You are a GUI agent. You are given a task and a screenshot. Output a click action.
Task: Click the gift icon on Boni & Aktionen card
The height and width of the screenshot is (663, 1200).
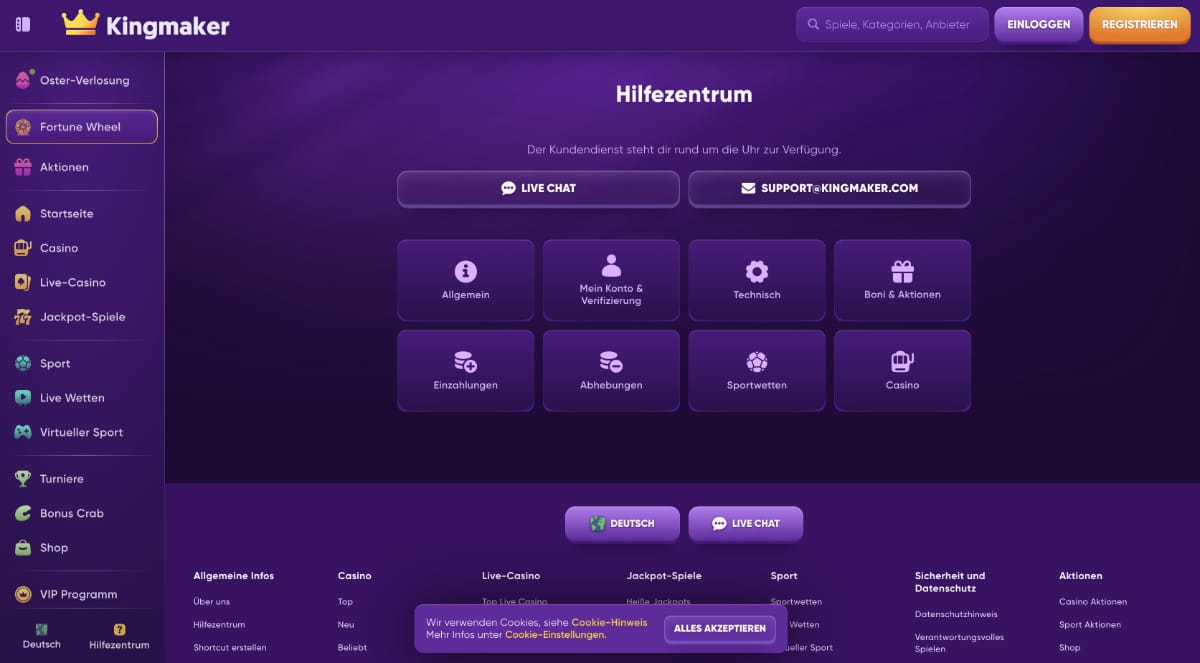(x=903, y=271)
